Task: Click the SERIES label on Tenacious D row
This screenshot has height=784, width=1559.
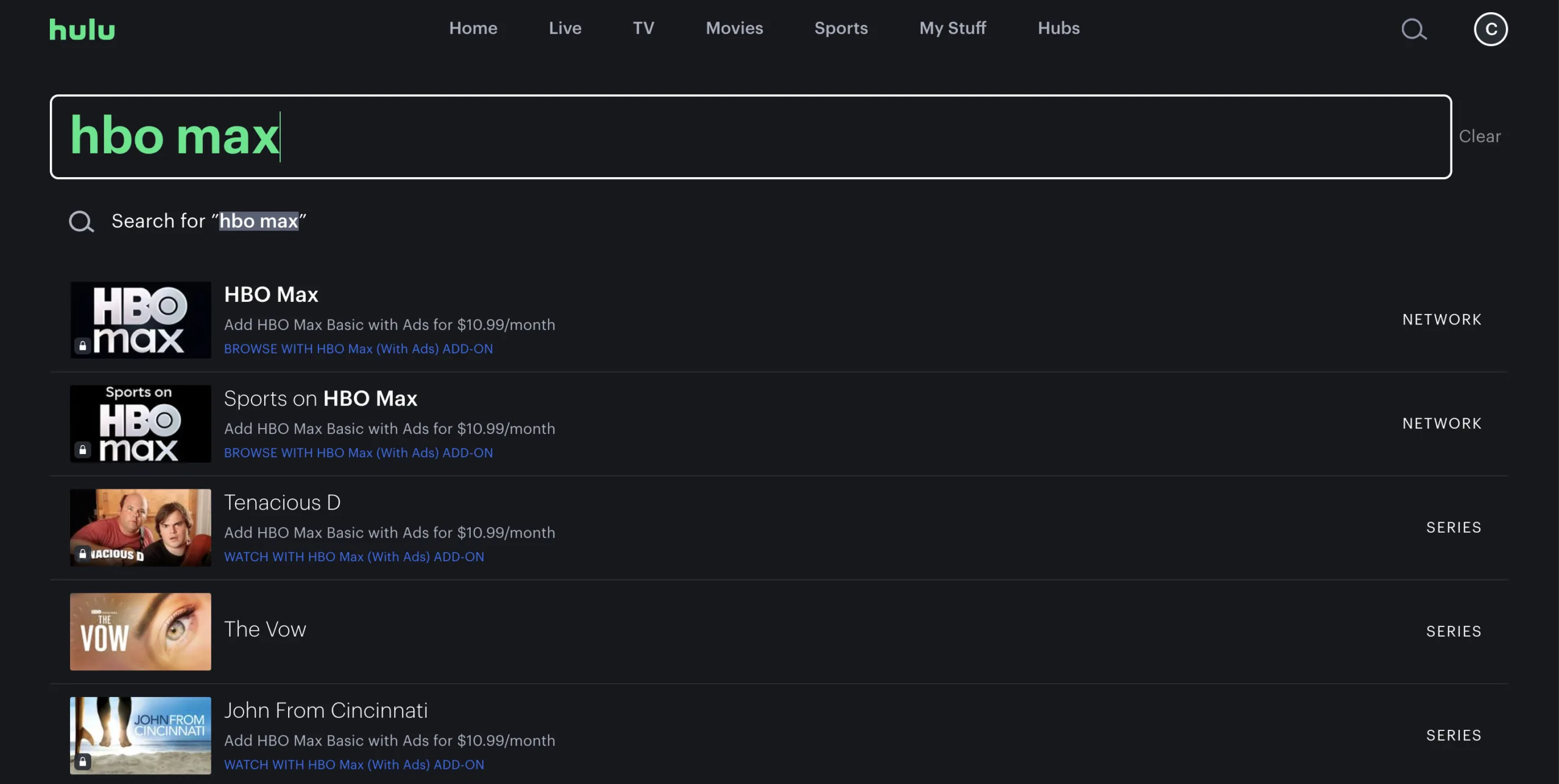Action: [x=1454, y=528]
